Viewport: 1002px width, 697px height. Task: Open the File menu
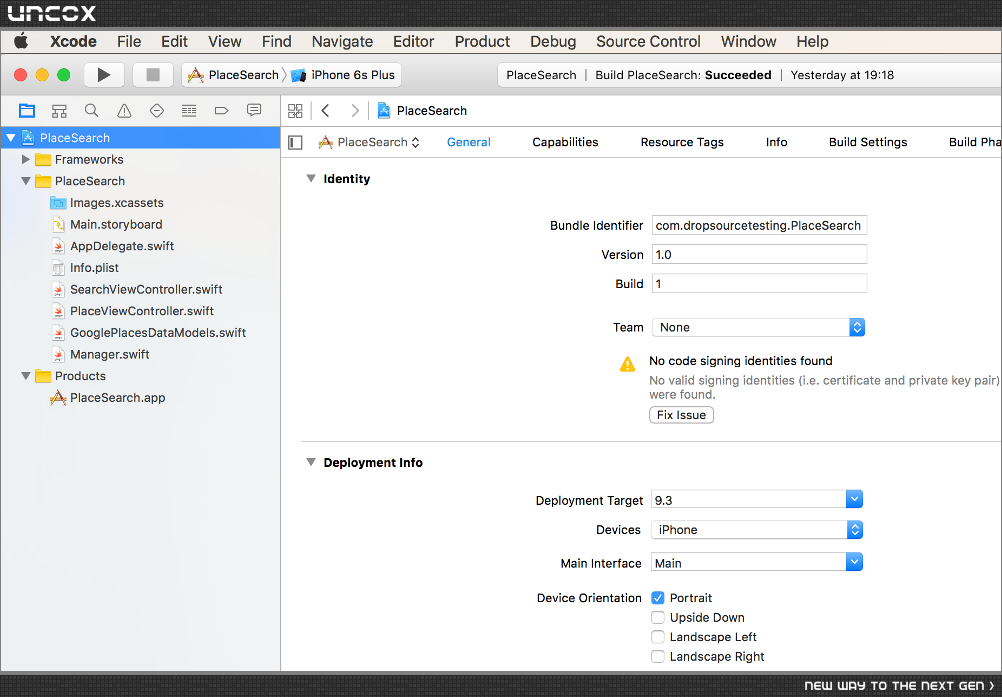pos(129,42)
